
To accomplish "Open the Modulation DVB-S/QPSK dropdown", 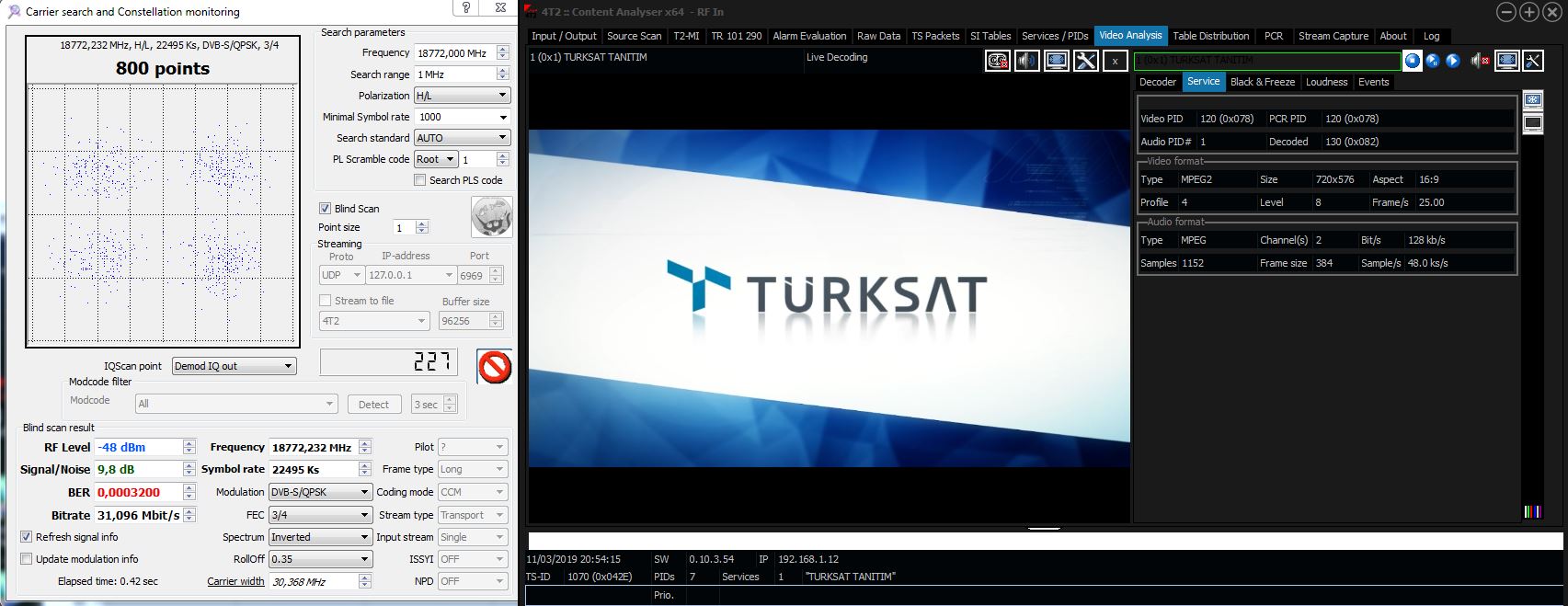I will pos(320,492).
